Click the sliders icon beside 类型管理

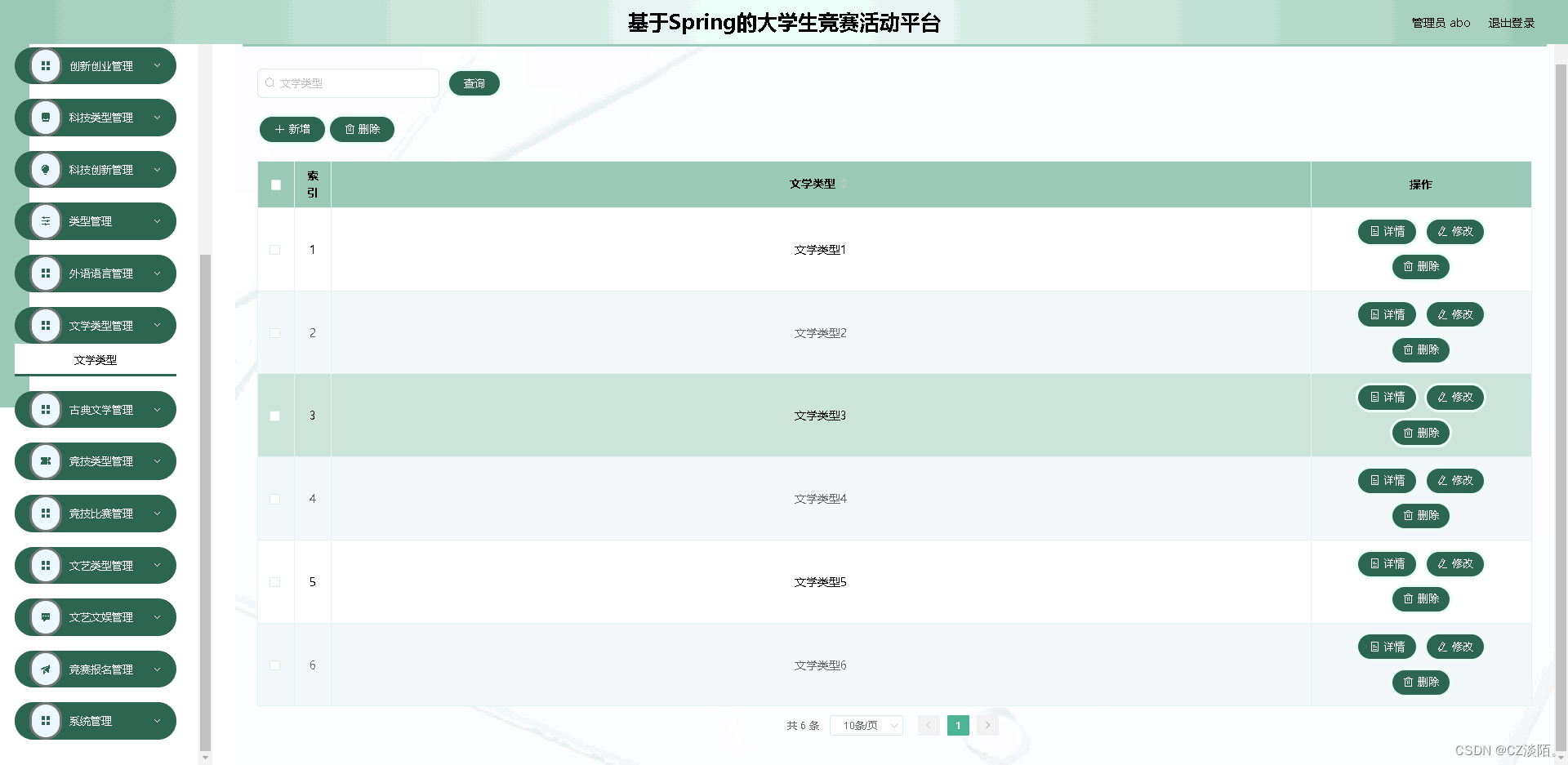click(46, 221)
